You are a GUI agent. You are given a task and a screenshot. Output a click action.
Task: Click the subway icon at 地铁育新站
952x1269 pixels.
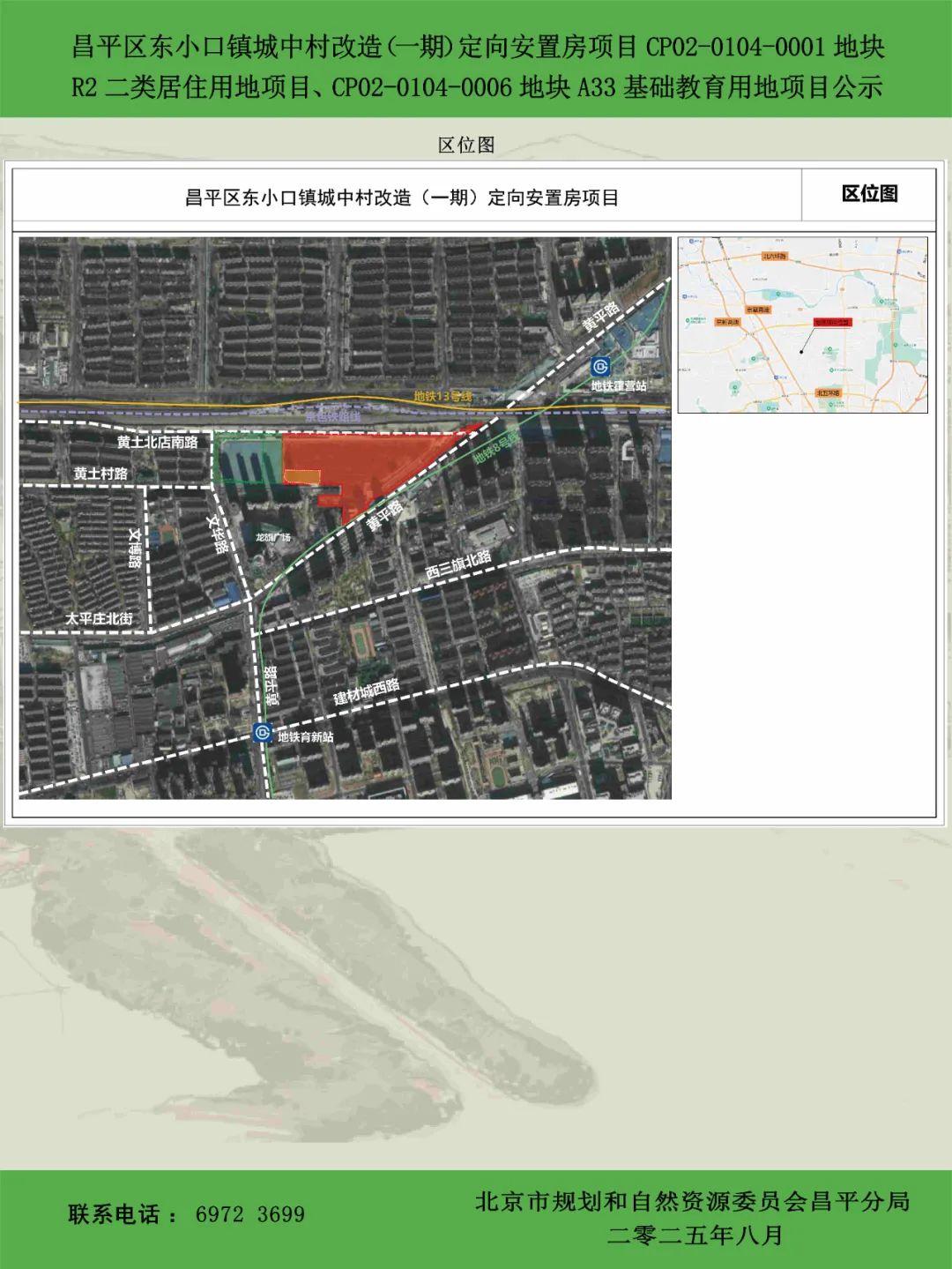[x=262, y=733]
